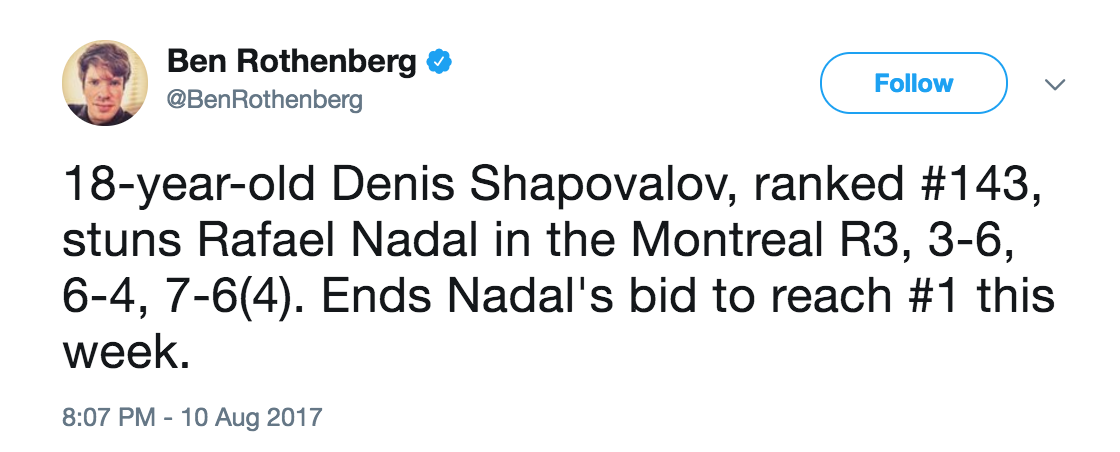Click the final word "week."
This screenshot has height=452, width=1120.
126,352
